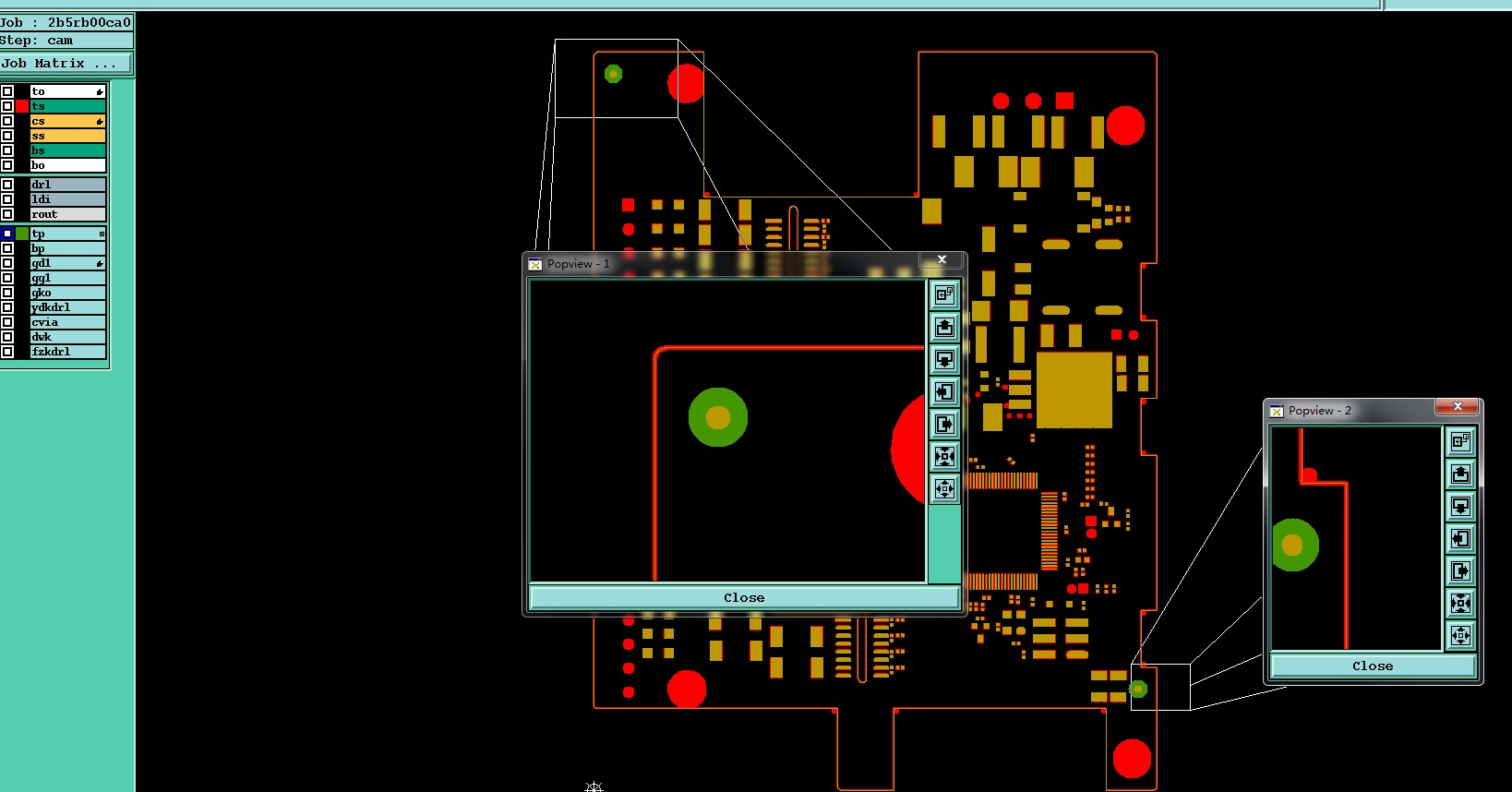The image size is (1512, 792).
Task: Click the hand marker on layer cs
Action: pyautogui.click(x=100, y=121)
